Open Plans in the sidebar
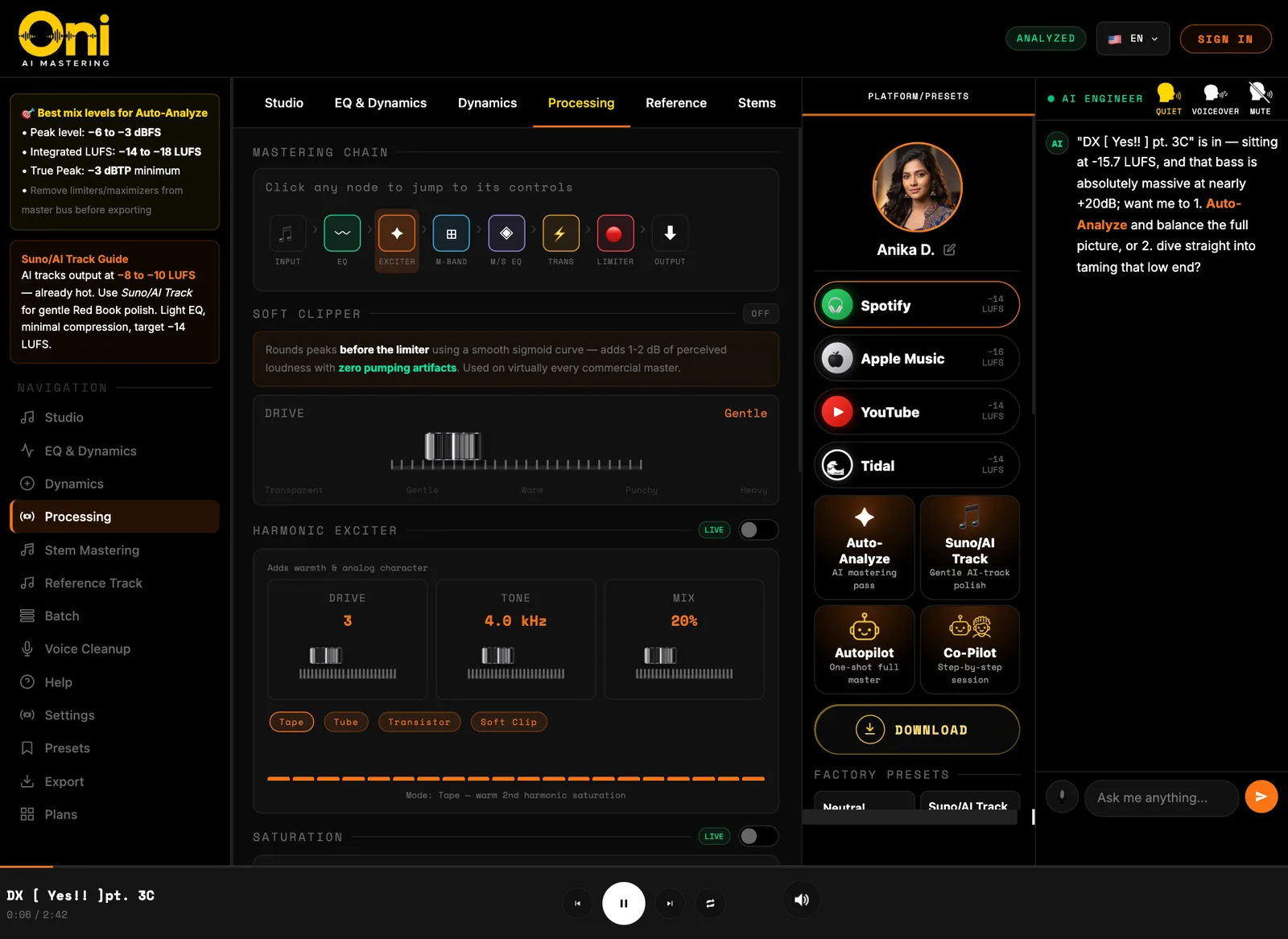1288x939 pixels. pyautogui.click(x=114, y=814)
